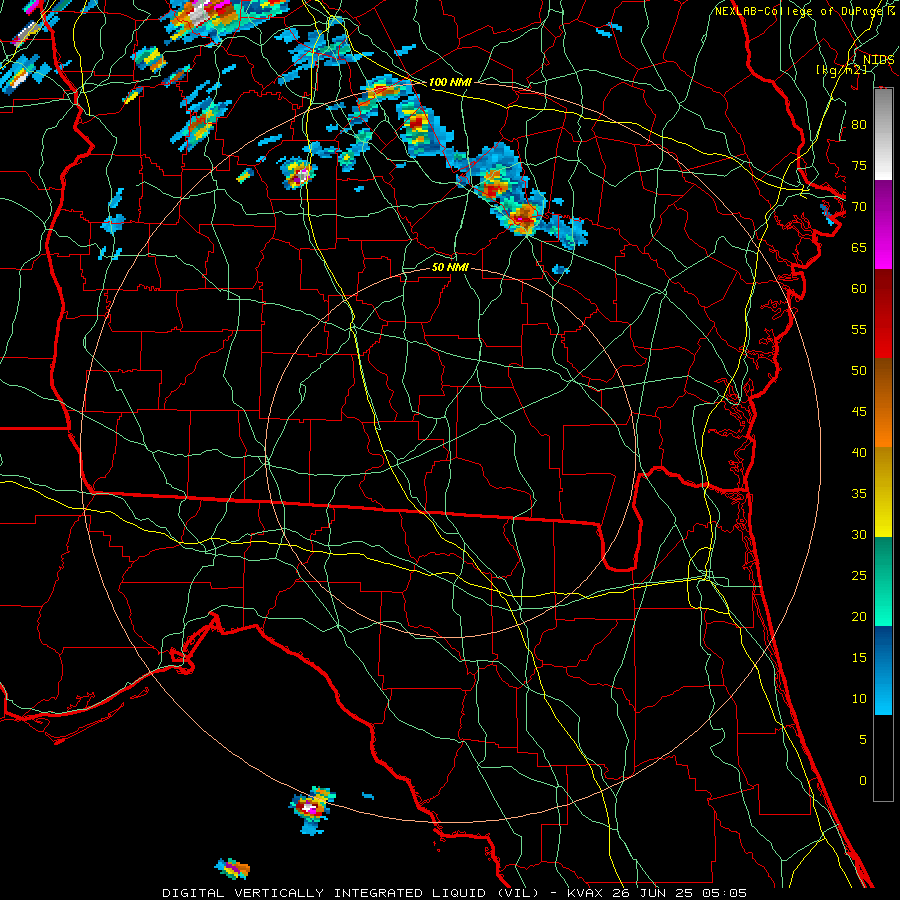Viewport: 900px width, 900px height.
Task: Select the green segment of the VIL scale
Action: pyautogui.click(x=883, y=581)
